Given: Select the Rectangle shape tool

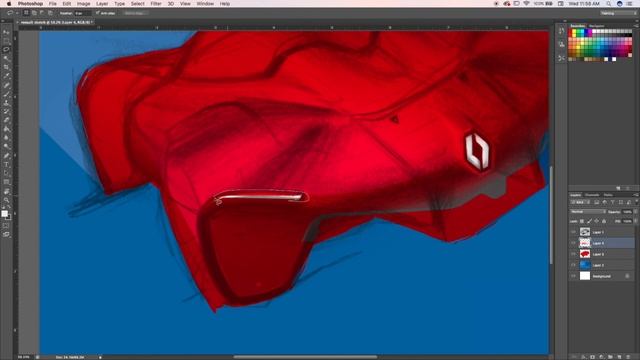Looking at the screenshot, I should point(6,182).
